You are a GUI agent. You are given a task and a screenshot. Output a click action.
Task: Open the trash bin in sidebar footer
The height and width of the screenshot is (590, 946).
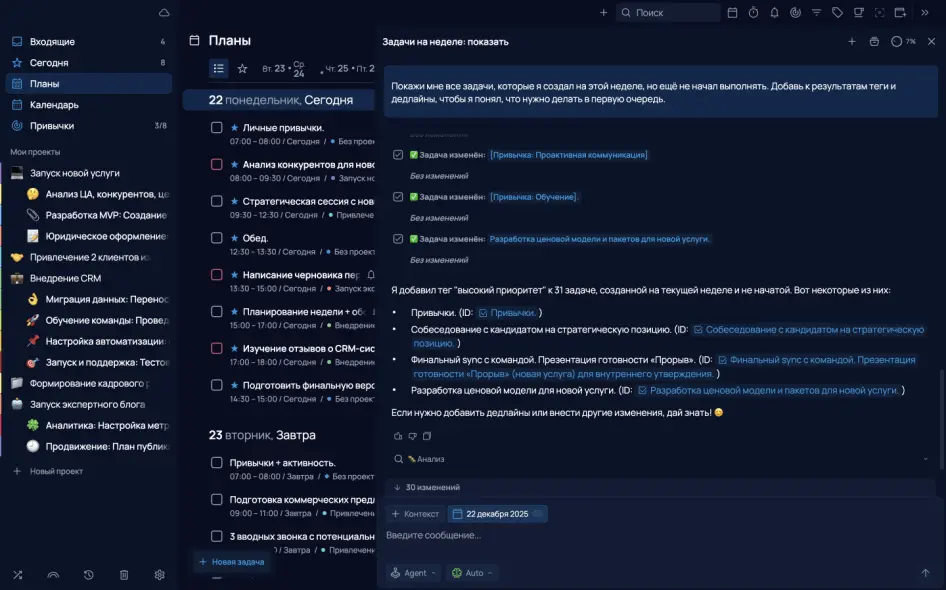[x=124, y=575]
